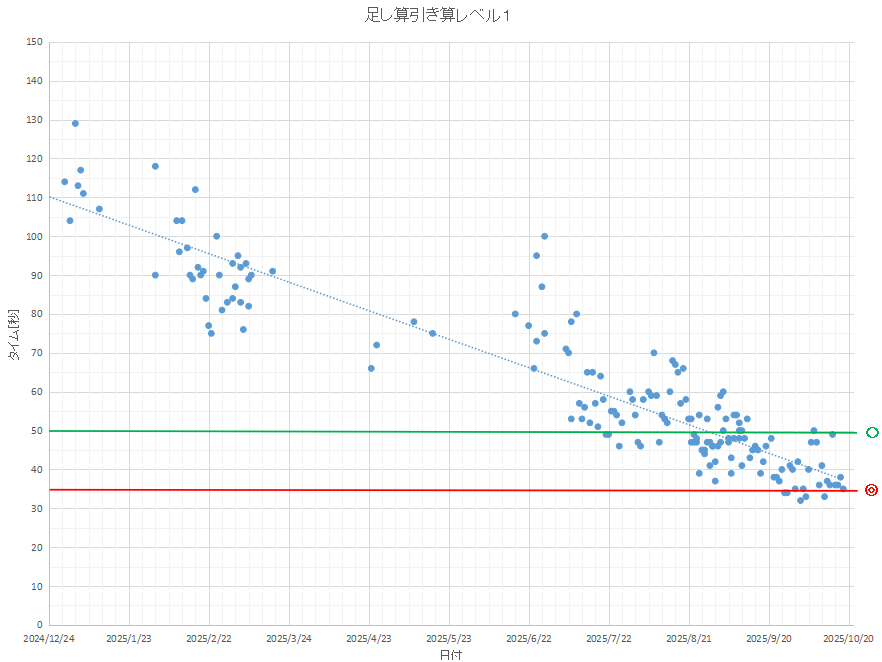Click the 150 label on vertical axis
Screen dimensions: 882x662
point(34,42)
